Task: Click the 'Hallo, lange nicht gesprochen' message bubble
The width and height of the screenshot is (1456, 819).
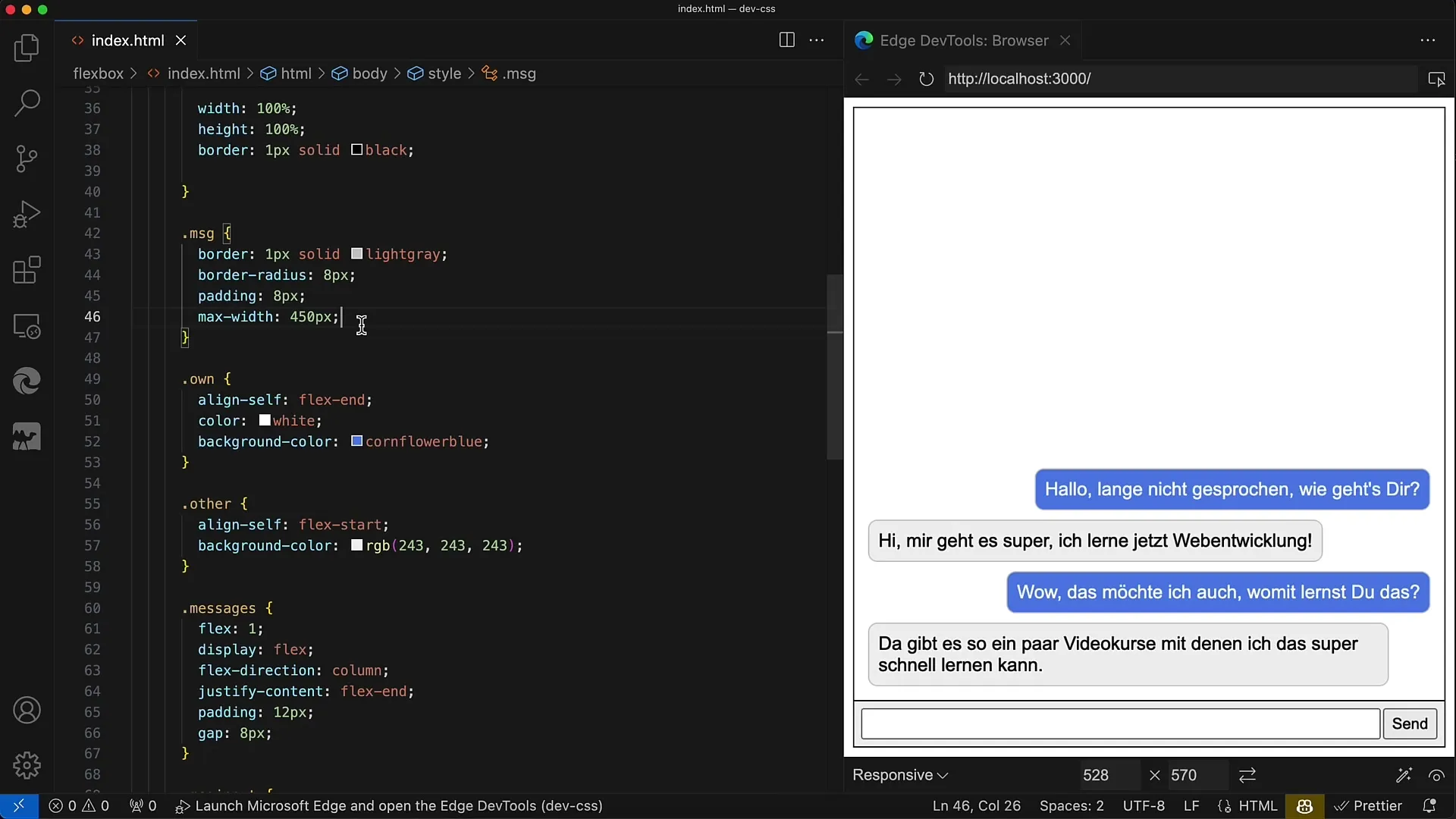Action: pyautogui.click(x=1232, y=489)
